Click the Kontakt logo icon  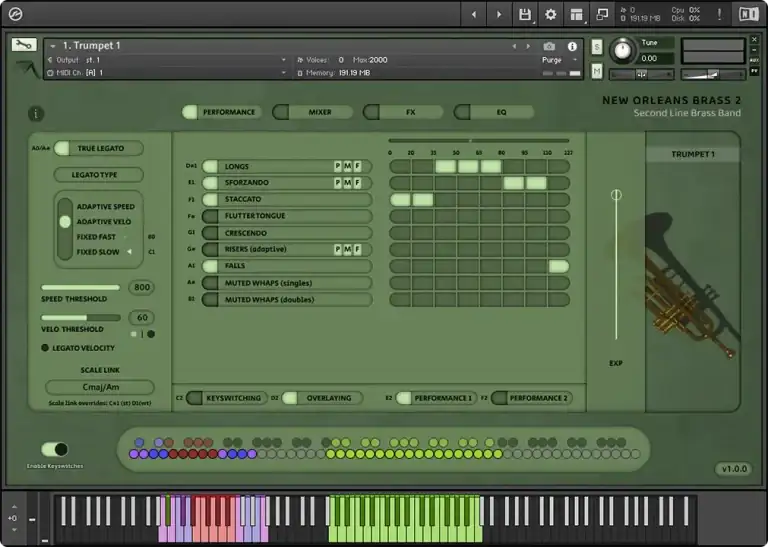[x=15, y=14]
